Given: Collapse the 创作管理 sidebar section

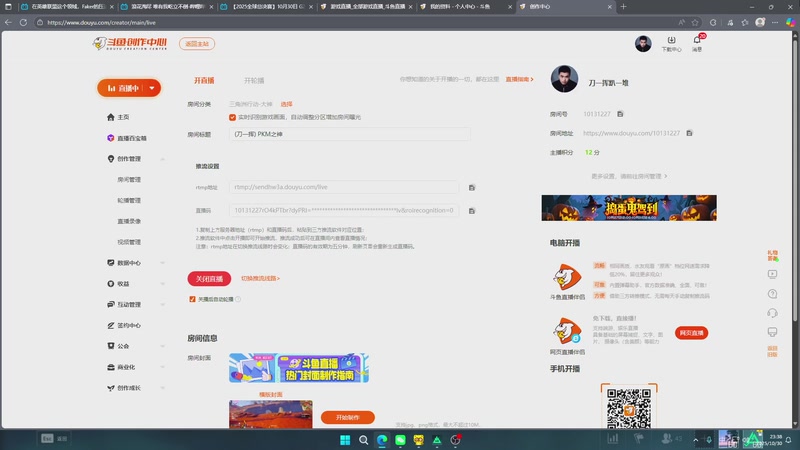Looking at the screenshot, I should pos(163,159).
